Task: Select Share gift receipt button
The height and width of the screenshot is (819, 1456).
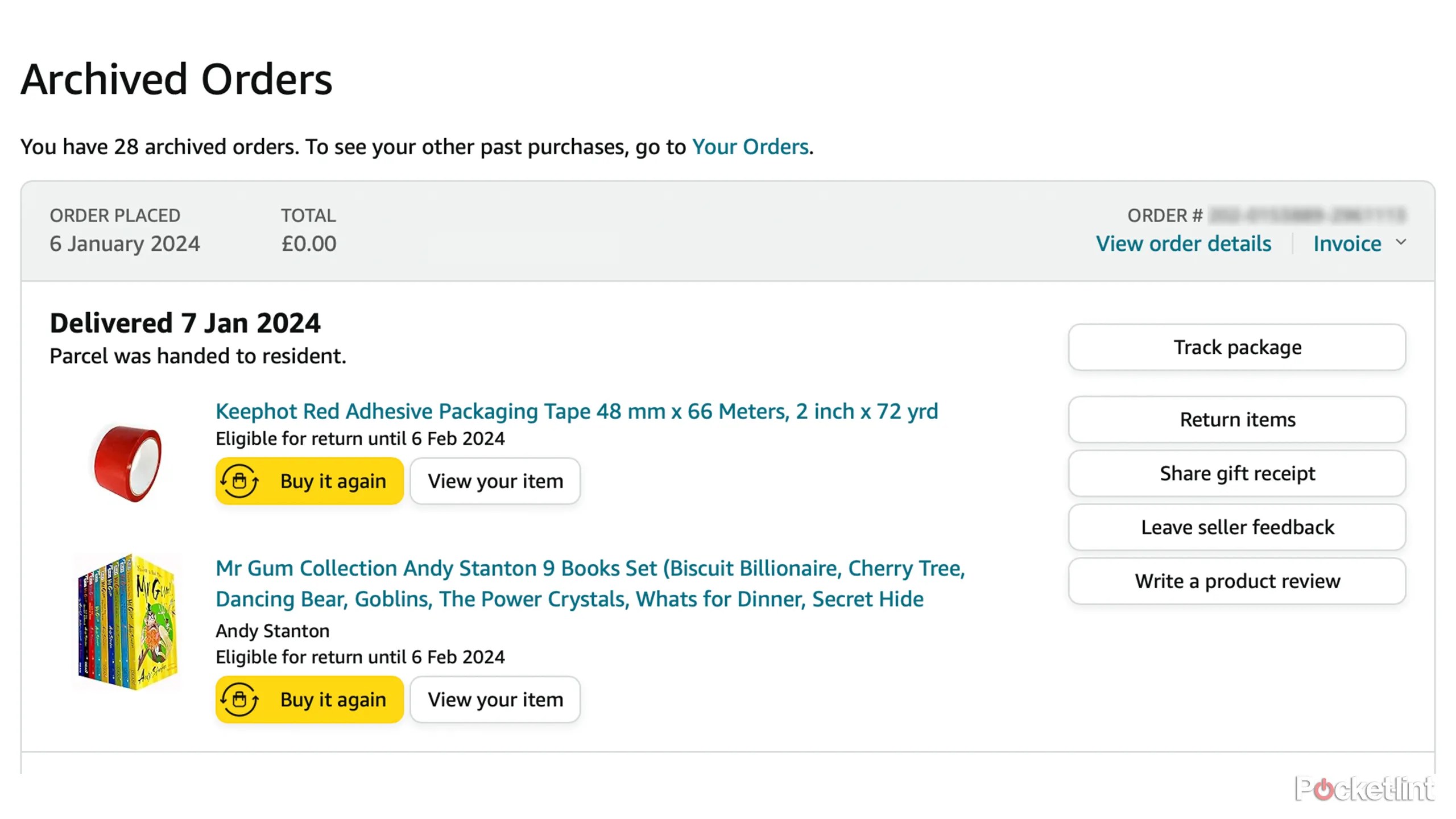Action: click(1237, 474)
